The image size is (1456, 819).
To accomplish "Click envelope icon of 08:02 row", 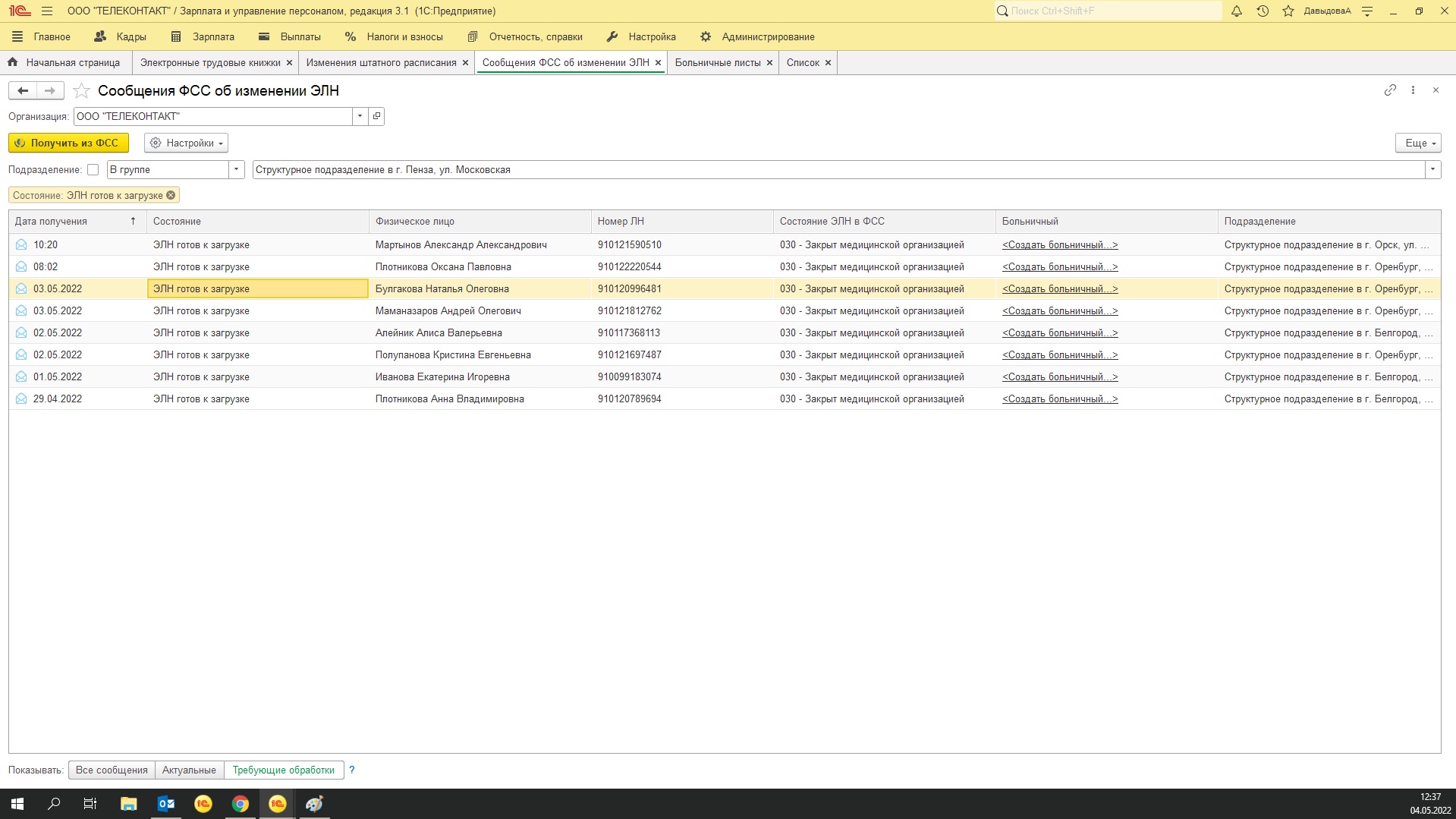I will [x=21, y=266].
